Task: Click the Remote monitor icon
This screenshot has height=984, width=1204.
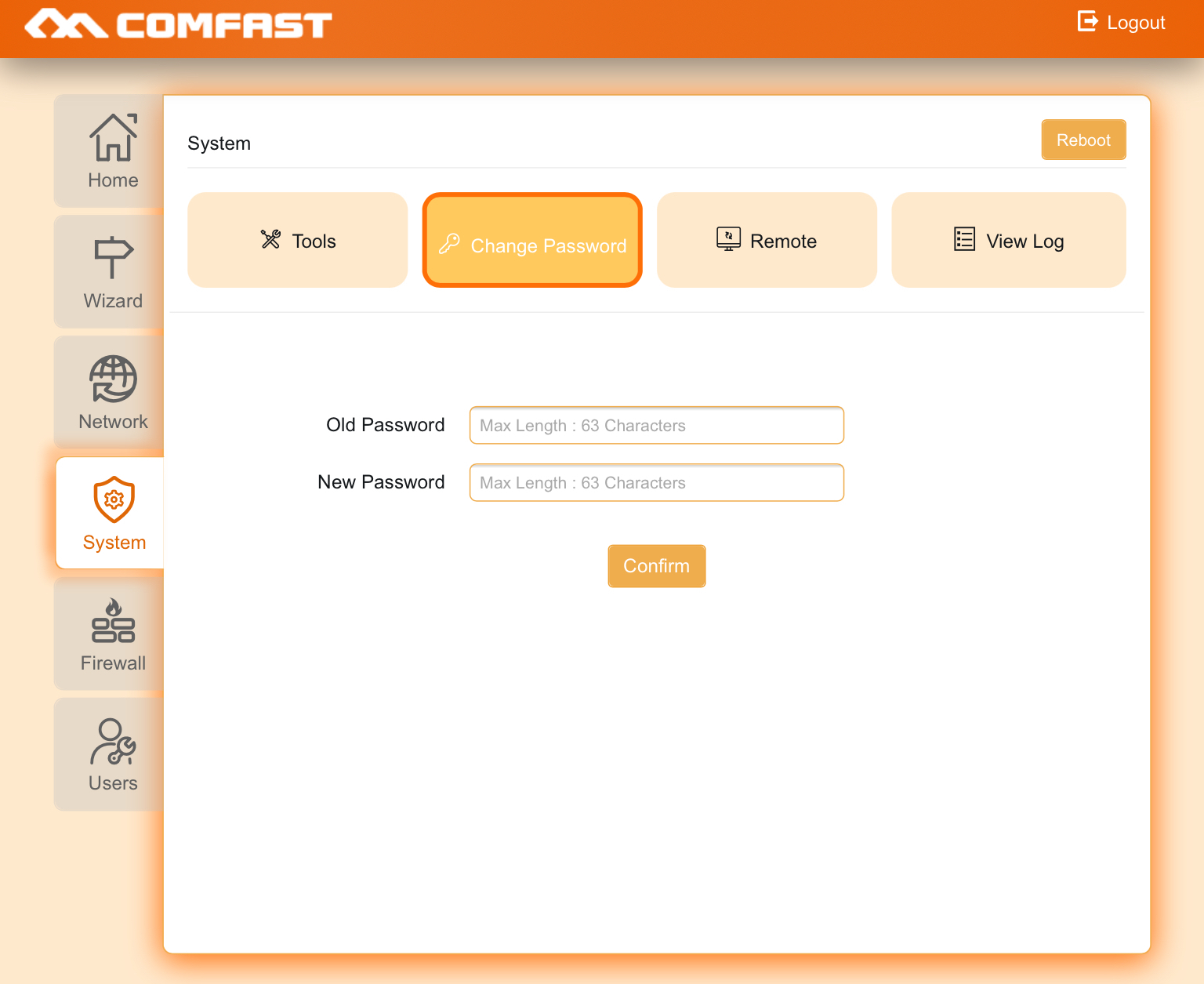Action: pyautogui.click(x=728, y=239)
